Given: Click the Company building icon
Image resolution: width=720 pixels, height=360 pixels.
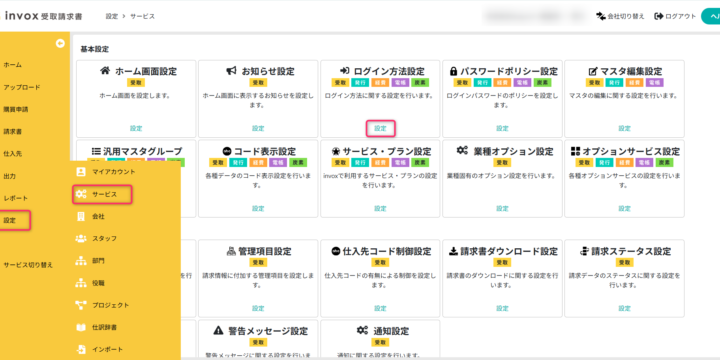Looking at the screenshot, I should coord(81,216).
